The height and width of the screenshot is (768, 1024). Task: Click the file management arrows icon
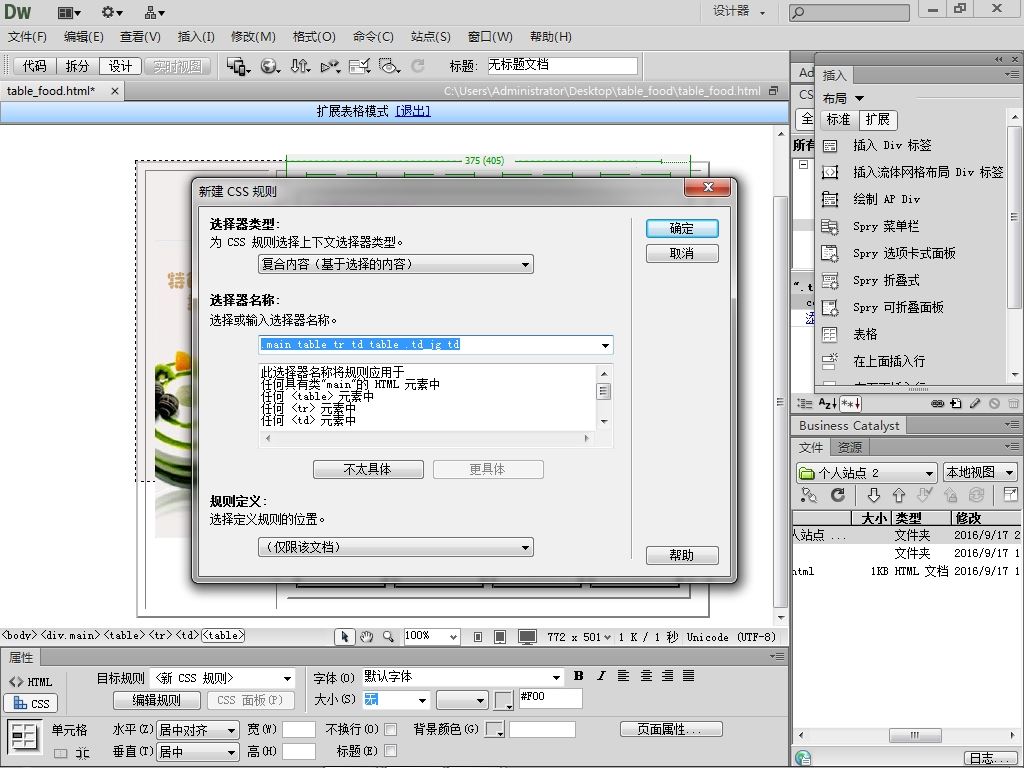300,66
